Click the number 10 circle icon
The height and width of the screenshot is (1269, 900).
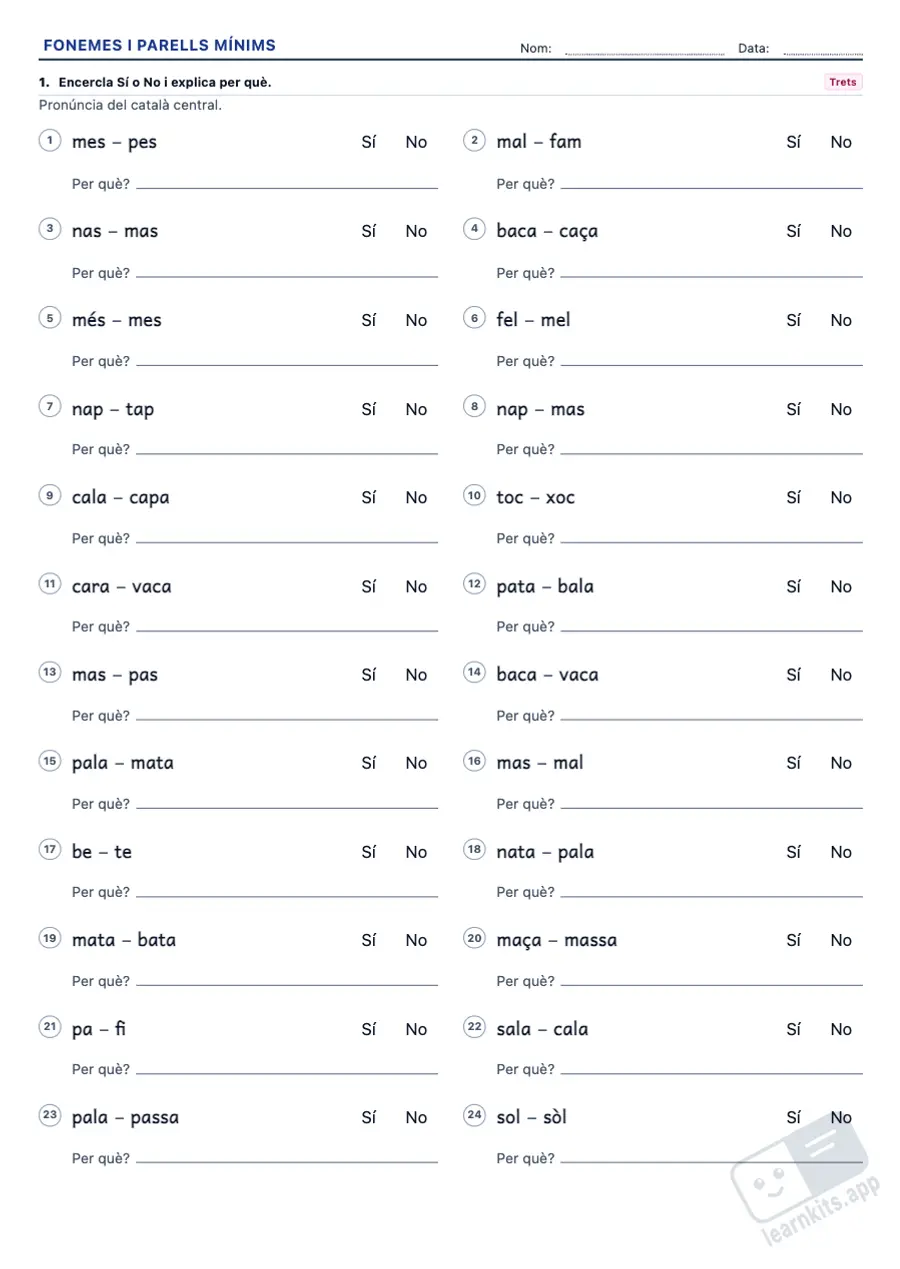[474, 495]
